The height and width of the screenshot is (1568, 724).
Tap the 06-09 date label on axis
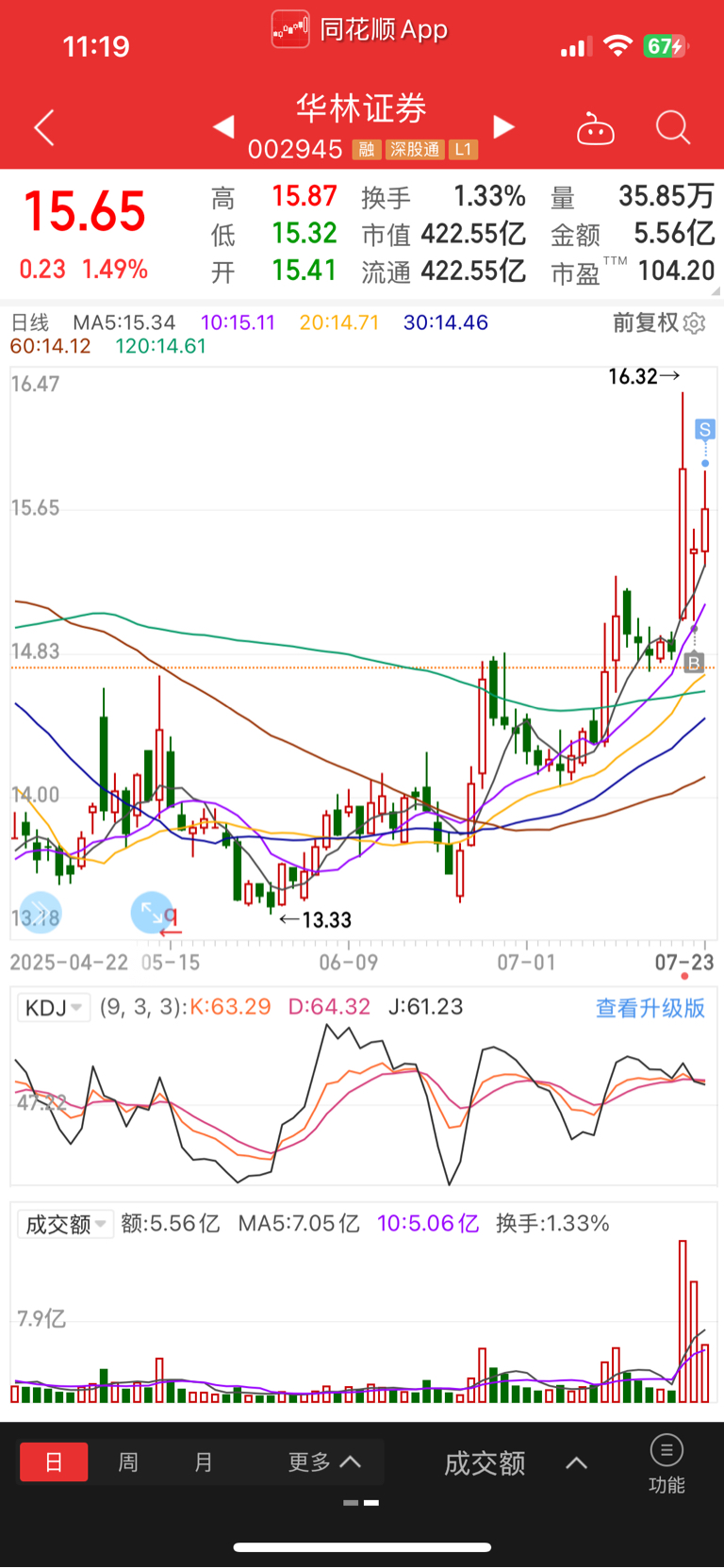[x=349, y=963]
